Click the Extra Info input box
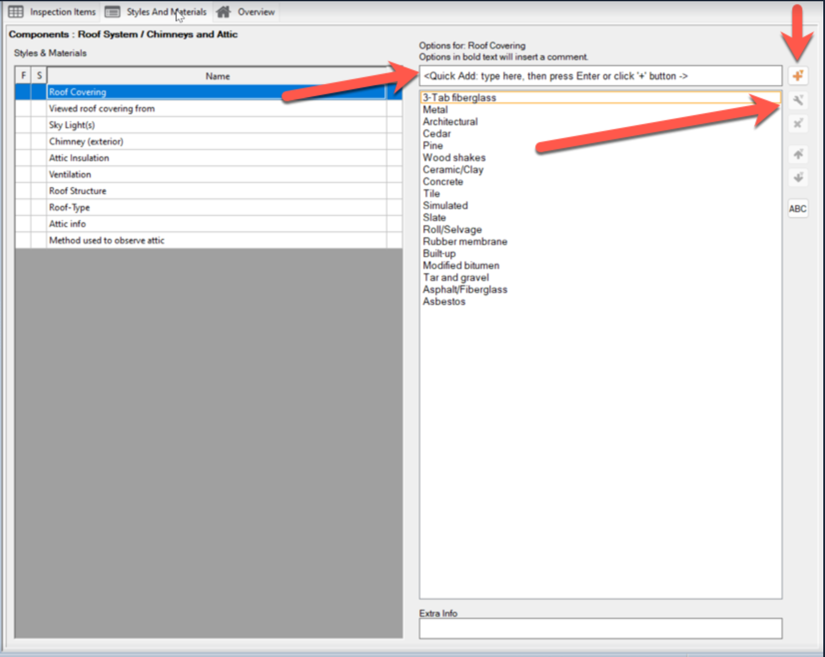 click(600, 628)
